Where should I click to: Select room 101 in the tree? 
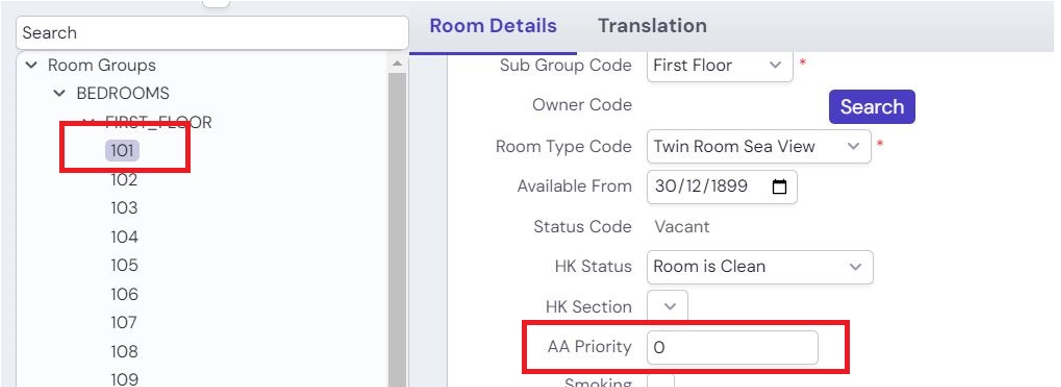pos(122,151)
